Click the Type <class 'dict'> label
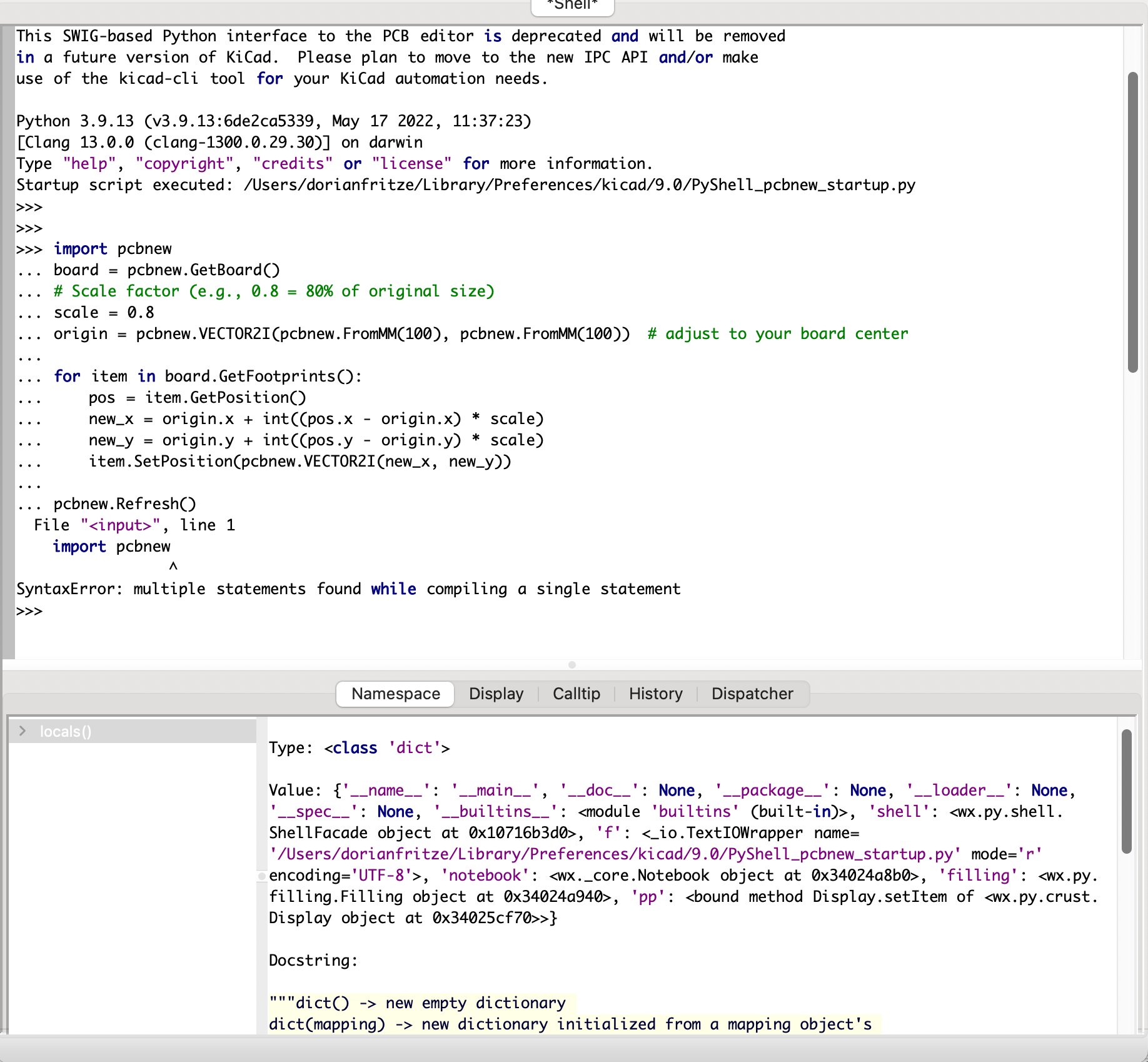Screen dimensions: 1148x1062 tap(359, 747)
